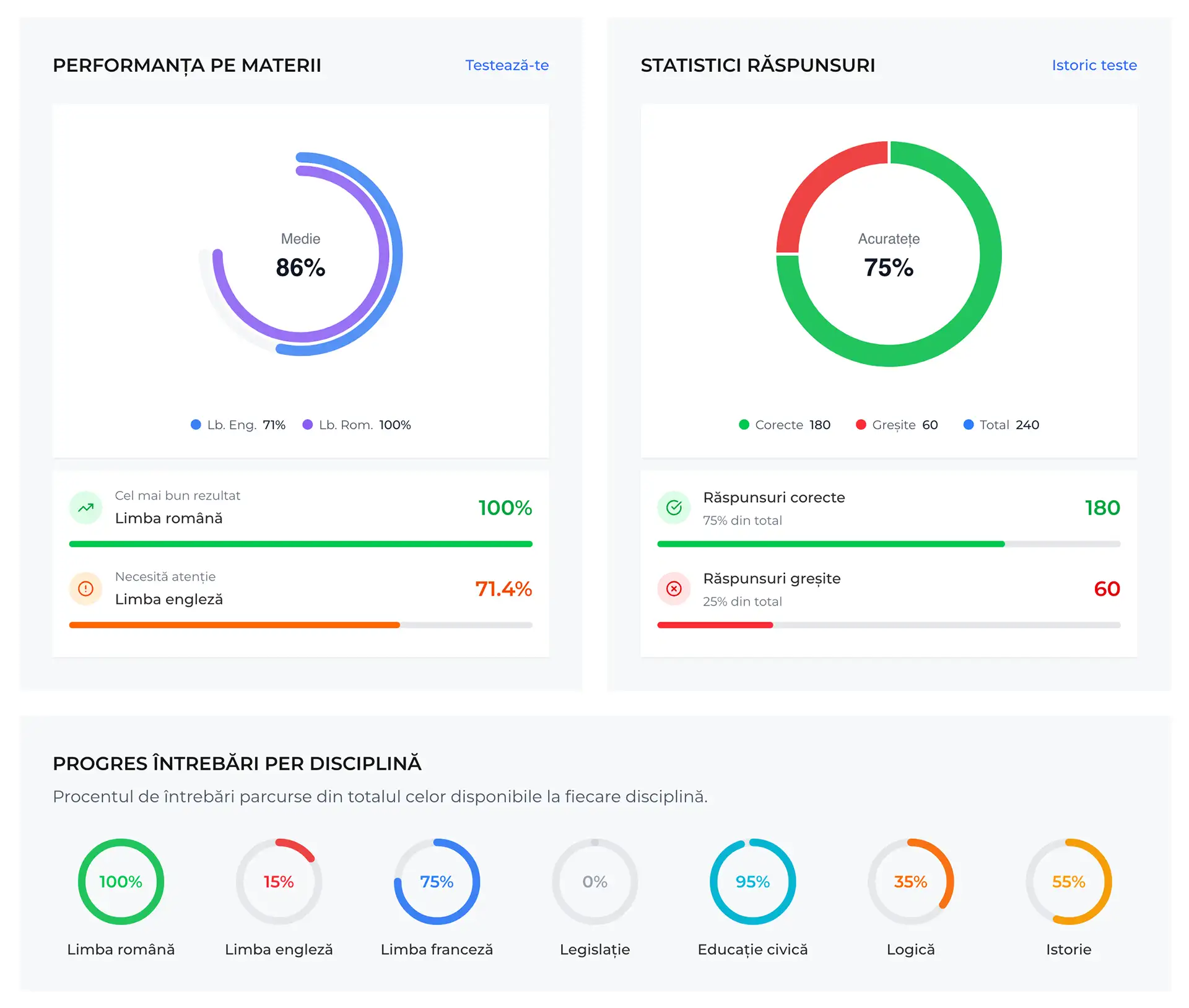Viewport: 1189px width, 1008px height.
Task: Select the Legislație 0% progress ring
Action: coord(594,881)
